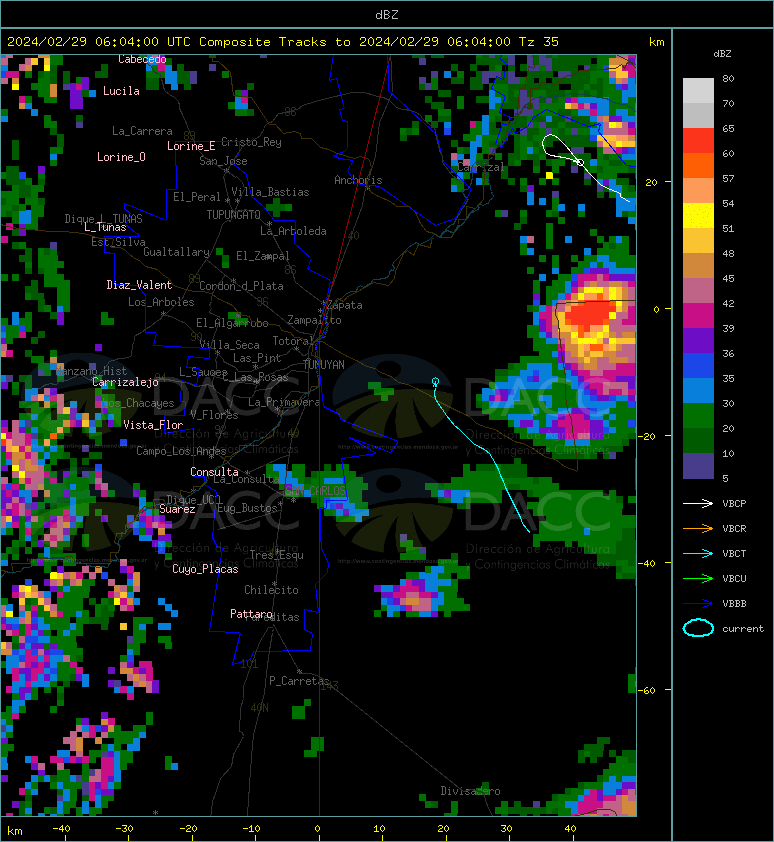Click the Los_Arboles town label
This screenshot has height=842, width=774.
pyautogui.click(x=161, y=302)
